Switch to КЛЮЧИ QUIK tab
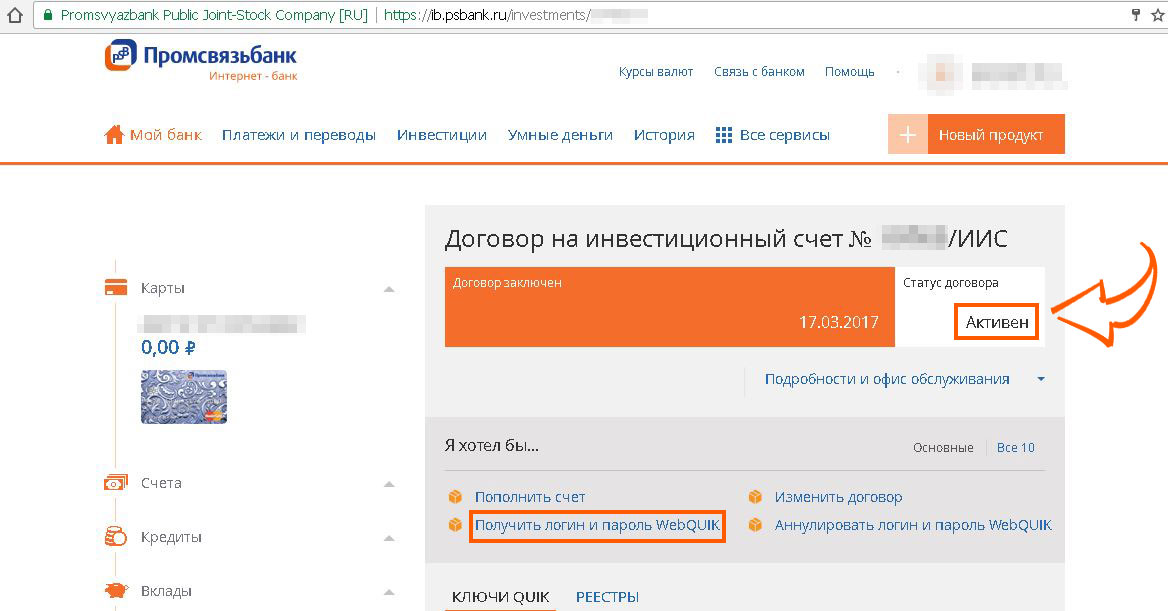This screenshot has width=1168, height=611. coord(501,597)
